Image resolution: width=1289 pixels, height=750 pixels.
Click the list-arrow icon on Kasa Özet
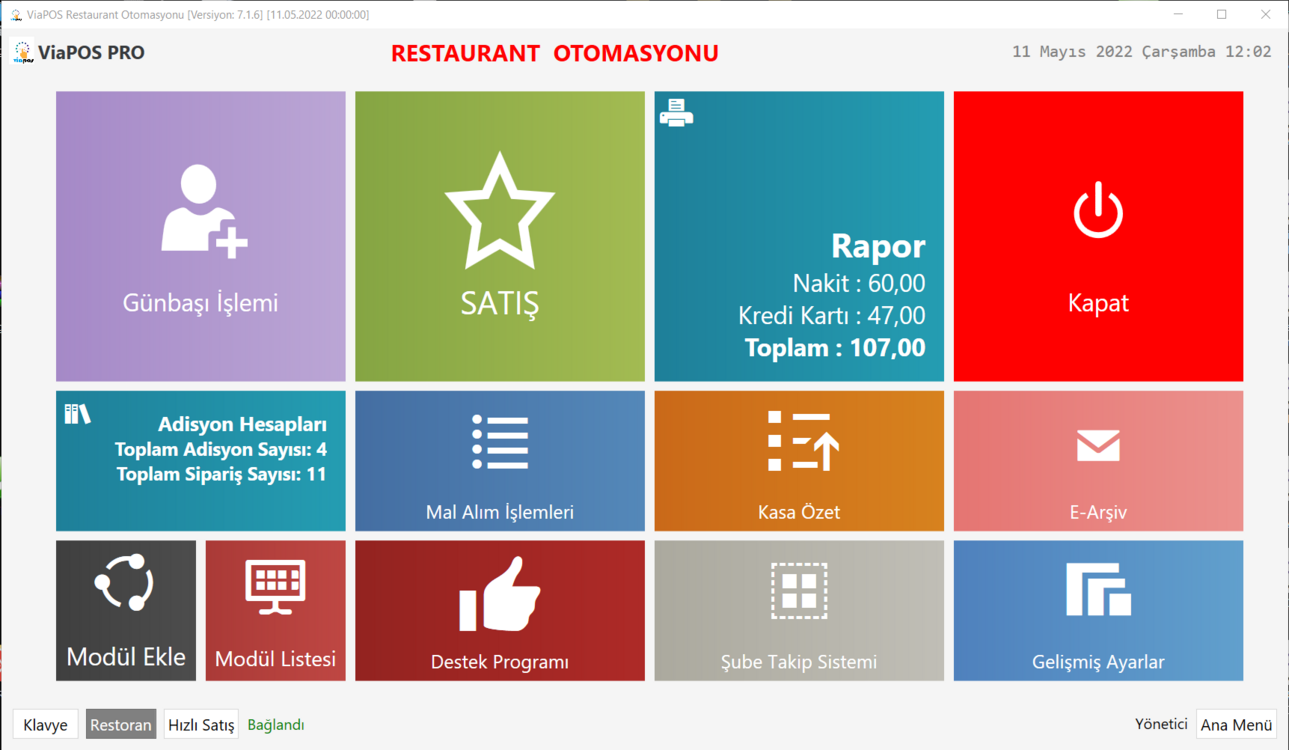click(x=802, y=441)
